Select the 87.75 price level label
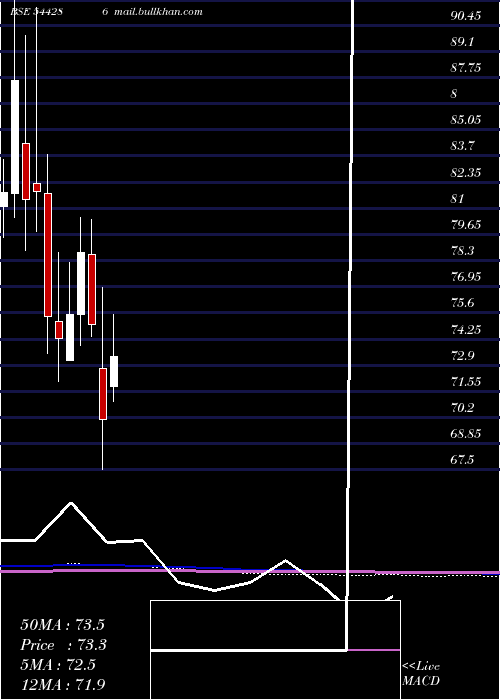 coord(466,68)
